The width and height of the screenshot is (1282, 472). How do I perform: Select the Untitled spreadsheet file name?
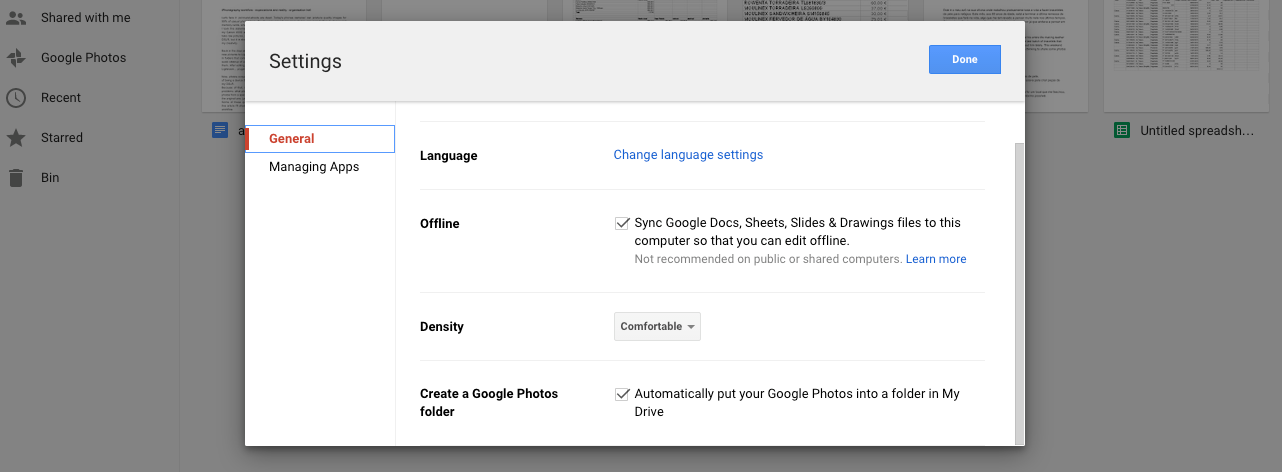(1197, 131)
